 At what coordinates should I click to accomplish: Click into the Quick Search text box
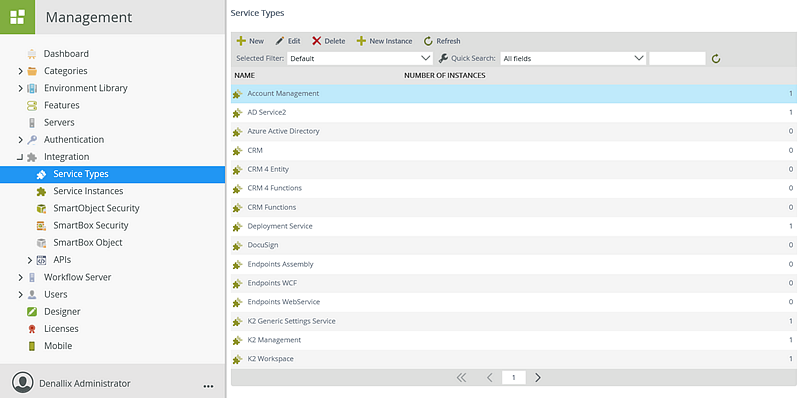pyautogui.click(x=677, y=58)
